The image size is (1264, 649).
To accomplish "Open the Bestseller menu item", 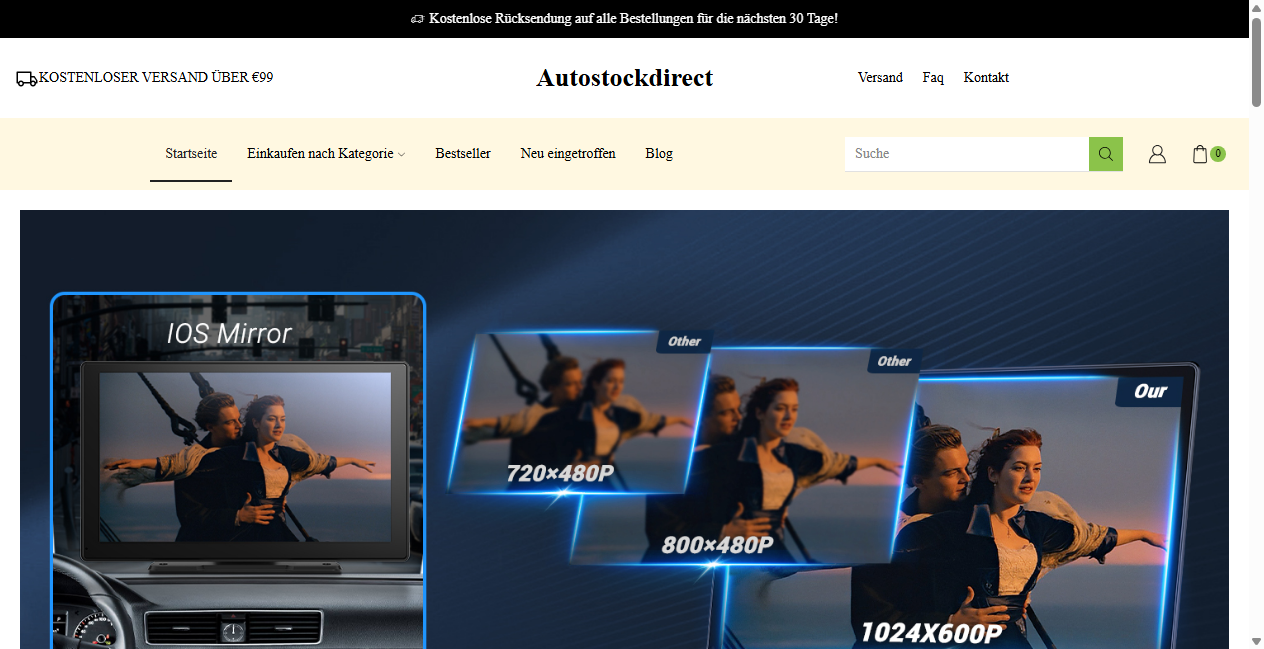I will click(x=463, y=154).
